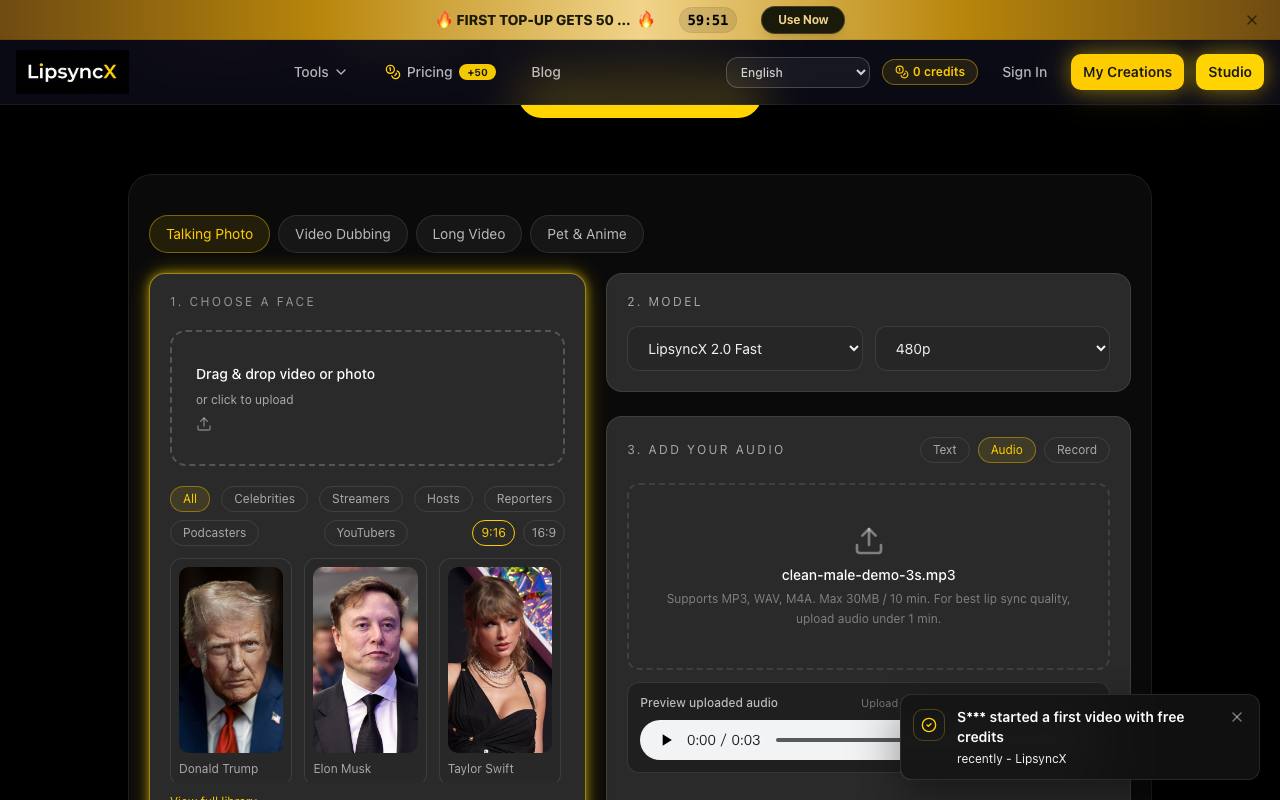Select the Record audio mode

click(x=1077, y=450)
